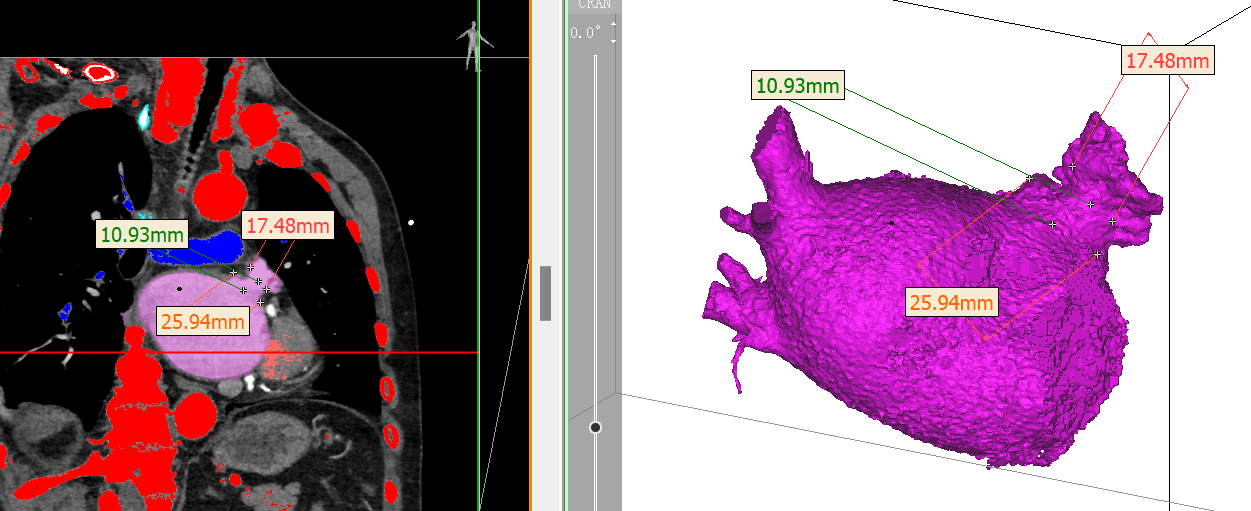Click the red horizontal crosshair line
This screenshot has height=511, width=1251.
60,353
